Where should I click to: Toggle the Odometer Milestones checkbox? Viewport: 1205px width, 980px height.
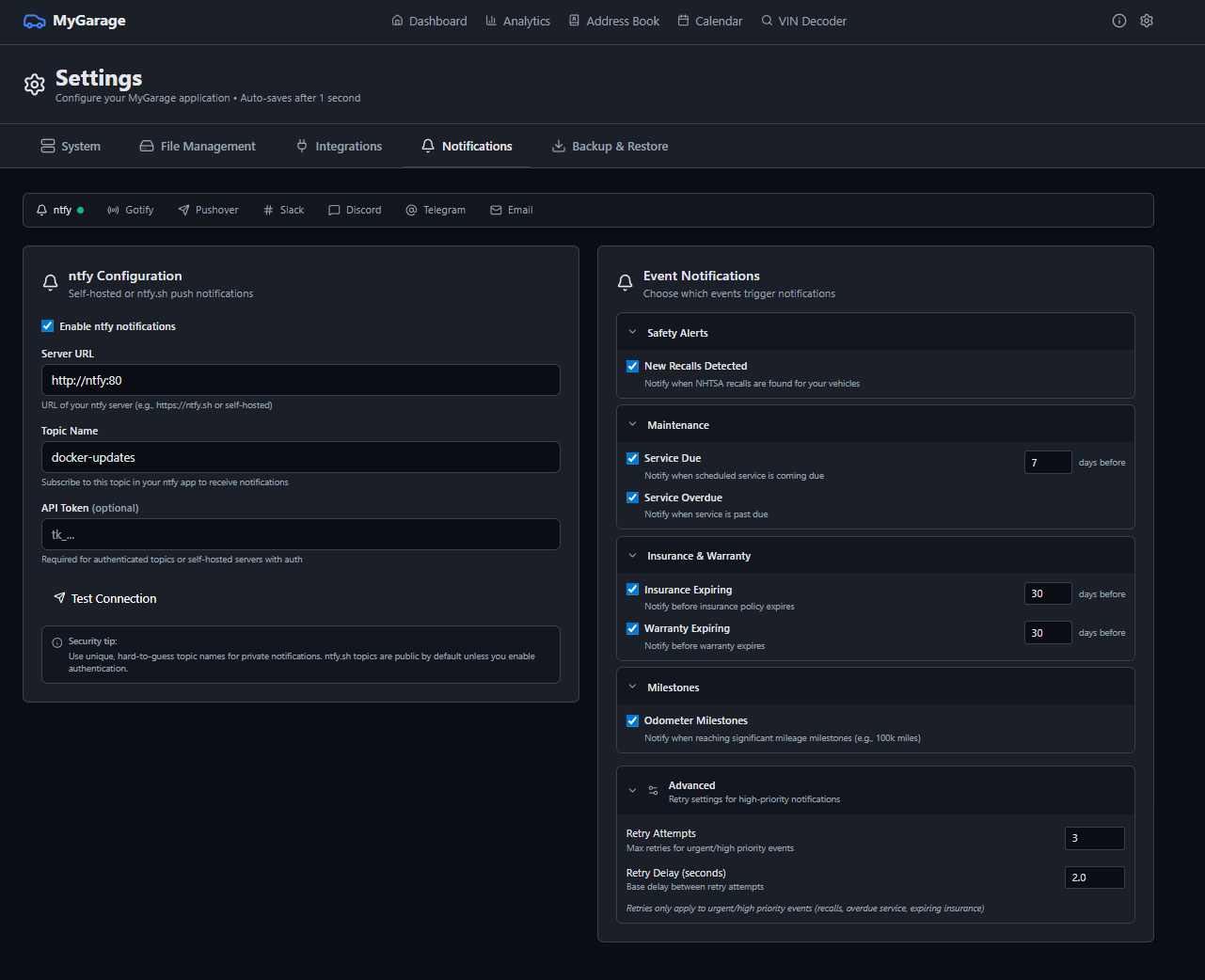point(632,720)
